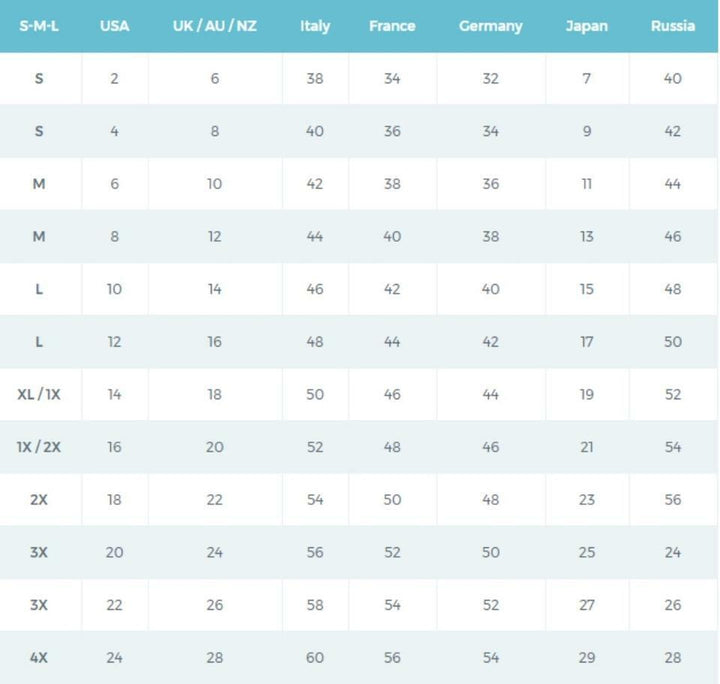
Task: Select the XL / 1X size label
Action: pyautogui.click(x=39, y=394)
